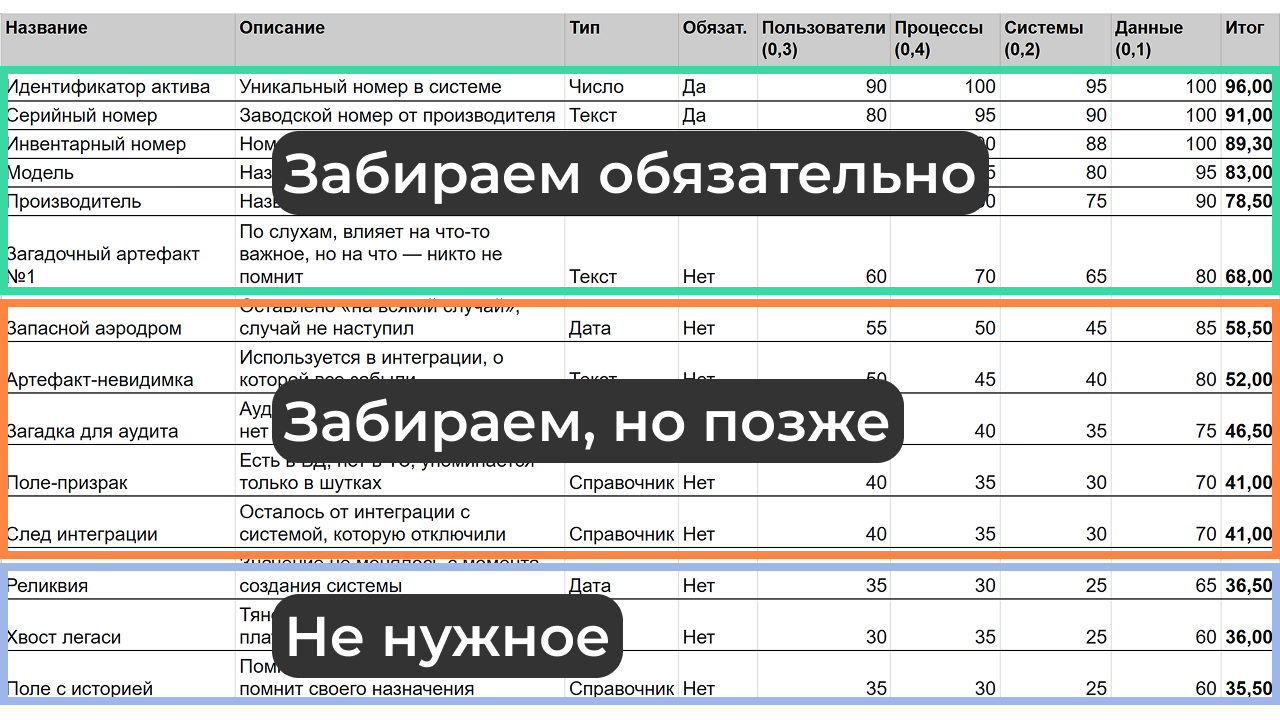Select the description starting "По слухам"

click(x=371, y=254)
